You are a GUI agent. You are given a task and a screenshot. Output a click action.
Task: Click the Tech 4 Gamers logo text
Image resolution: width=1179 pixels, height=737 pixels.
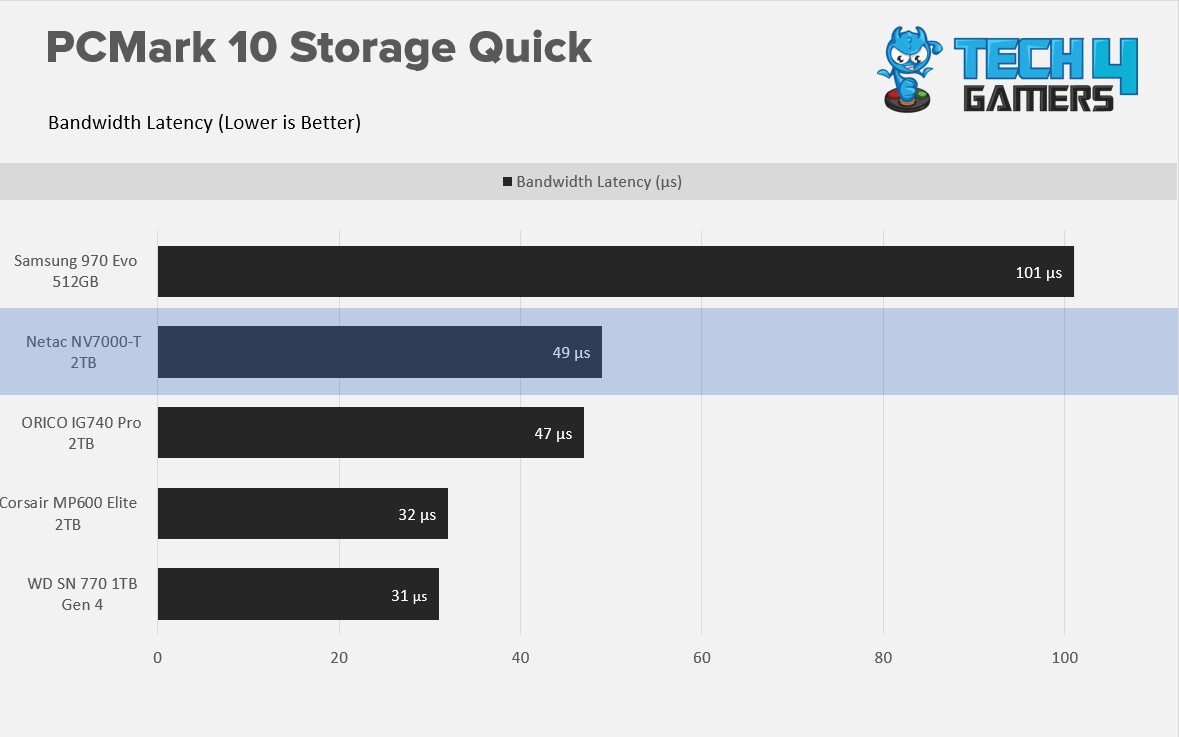pyautogui.click(x=1045, y=75)
